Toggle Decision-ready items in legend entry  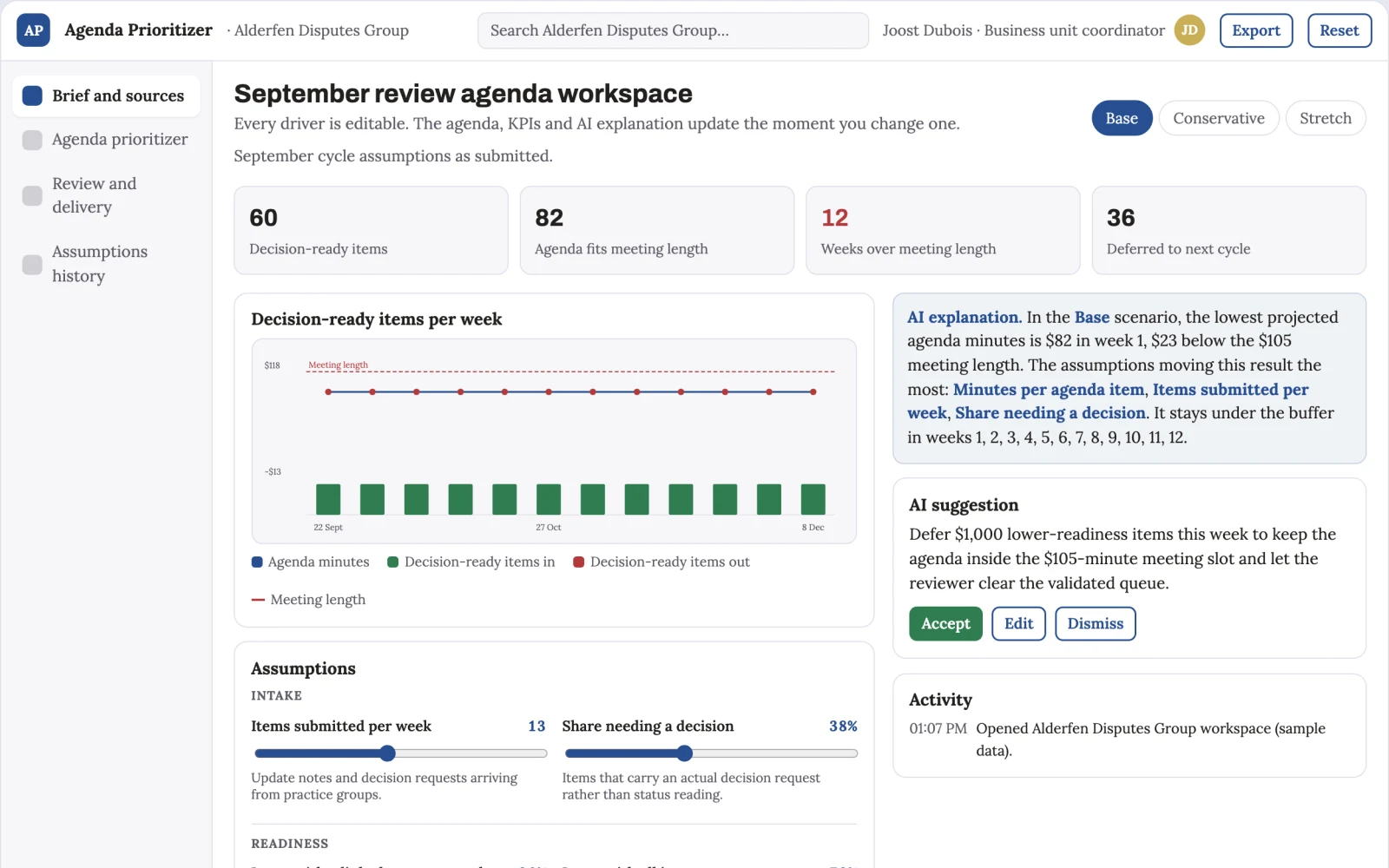[471, 562]
